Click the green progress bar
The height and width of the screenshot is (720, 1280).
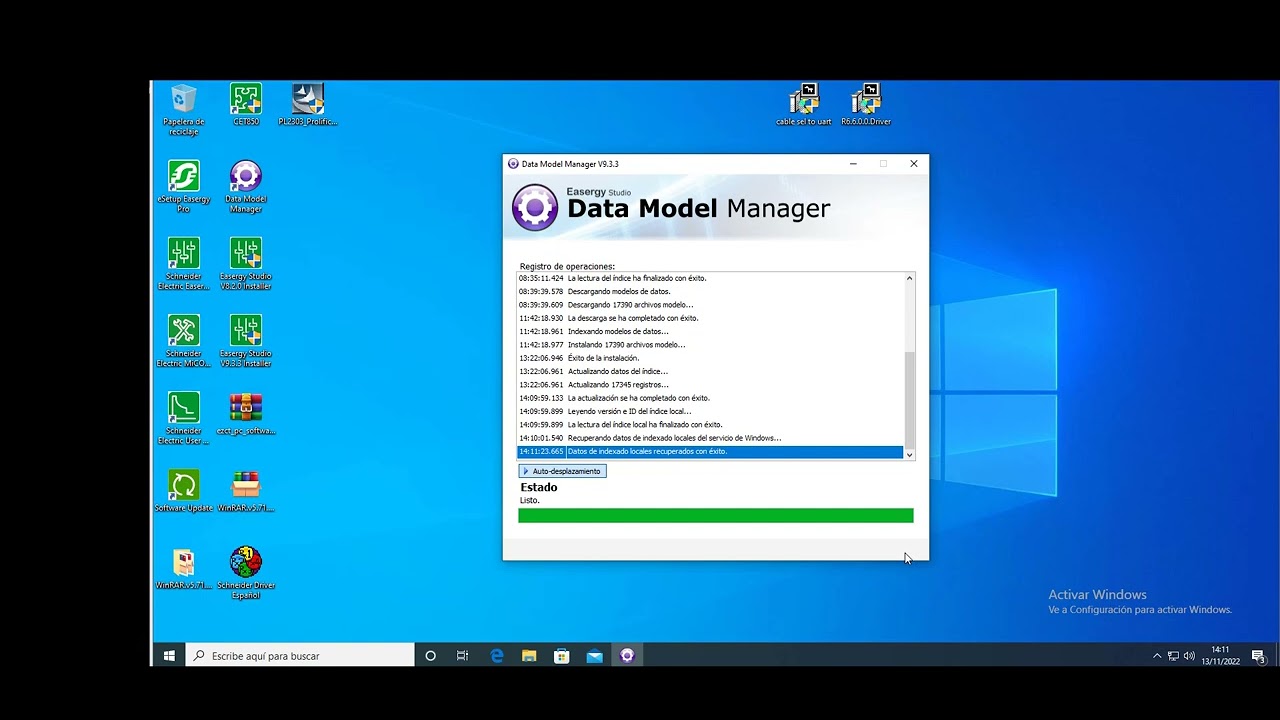(716, 516)
